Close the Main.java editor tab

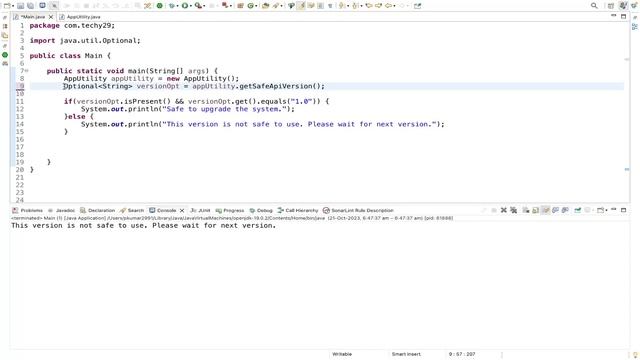click(x=51, y=17)
